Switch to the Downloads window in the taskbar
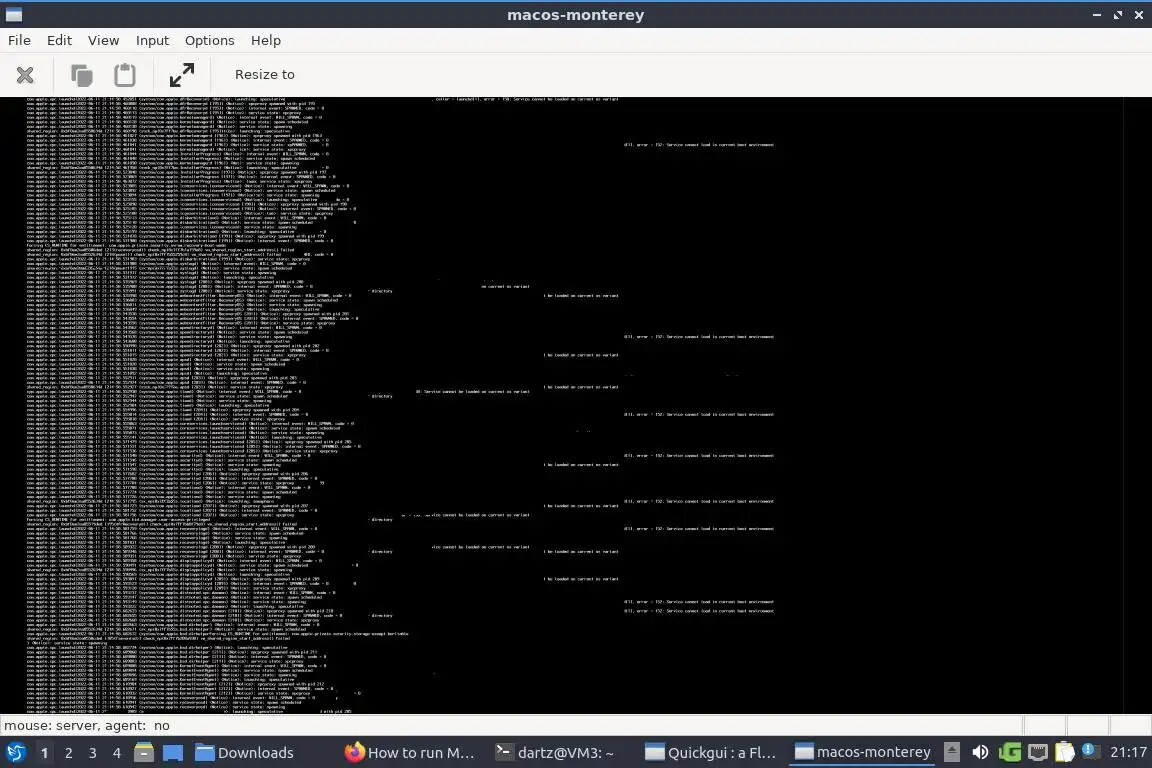 click(245, 753)
